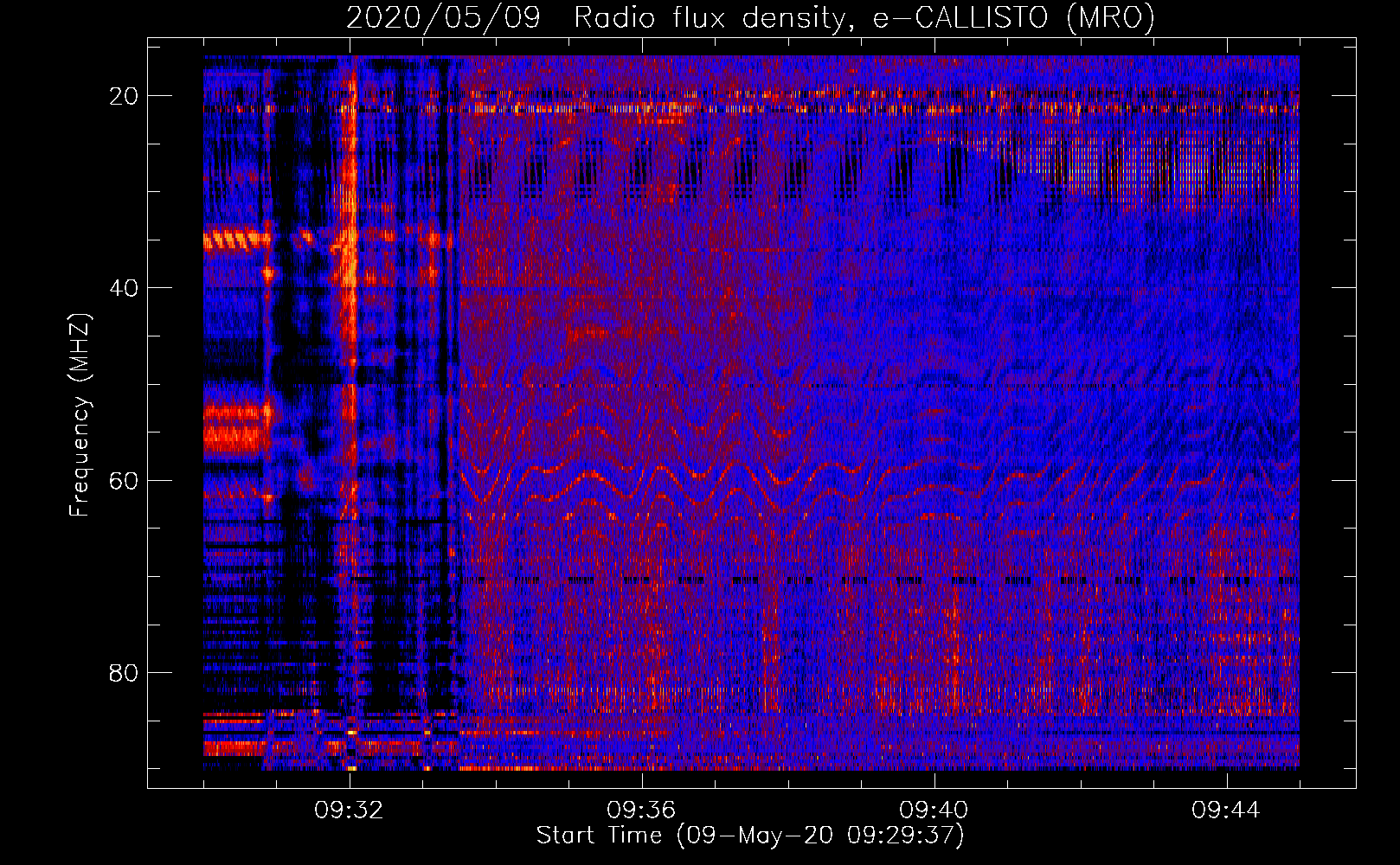This screenshot has height=865, width=1400.
Task: Click the 09:32 time tick label
Action: tap(349, 811)
